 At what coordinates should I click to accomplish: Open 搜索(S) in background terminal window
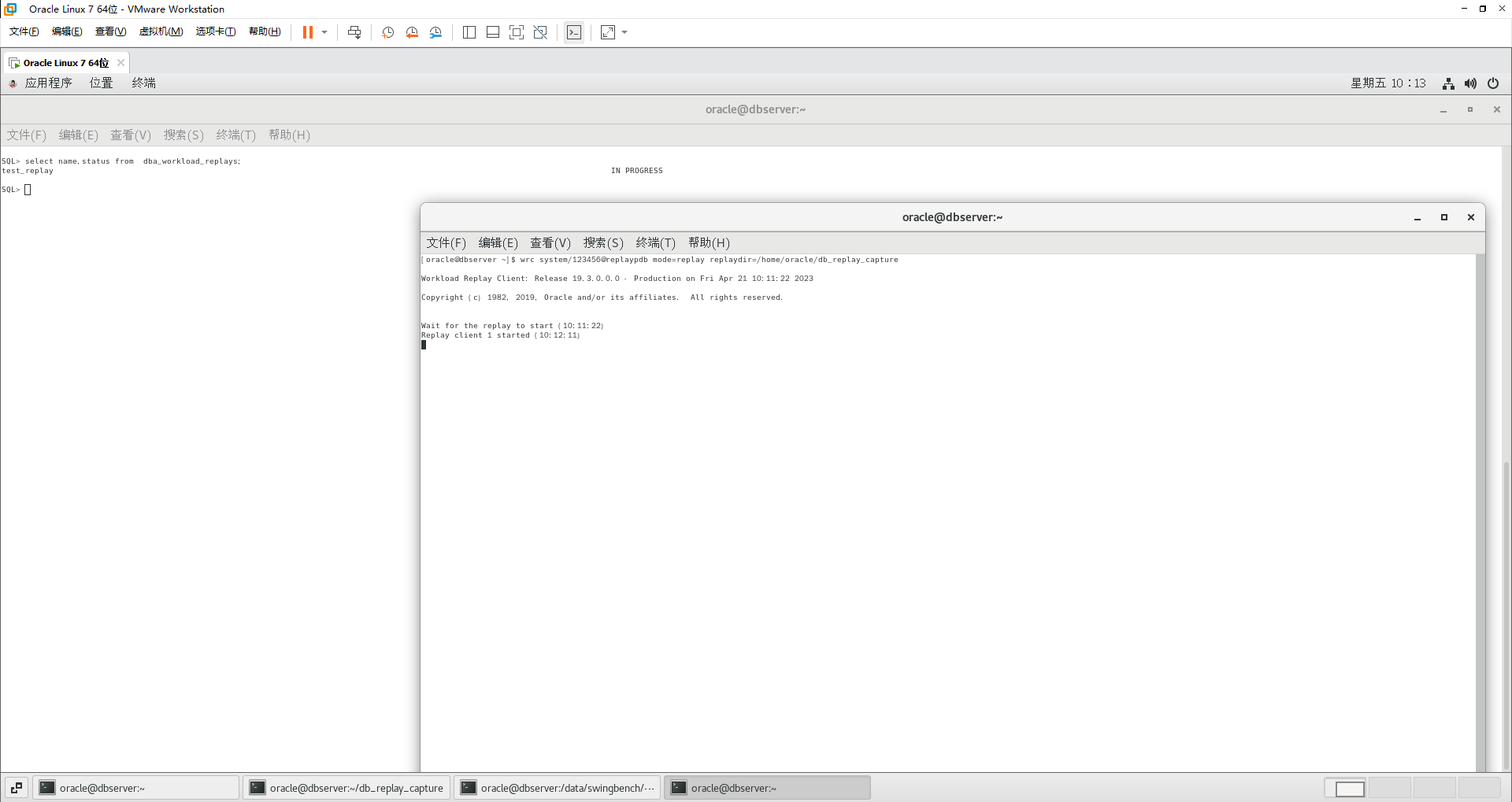click(x=183, y=135)
